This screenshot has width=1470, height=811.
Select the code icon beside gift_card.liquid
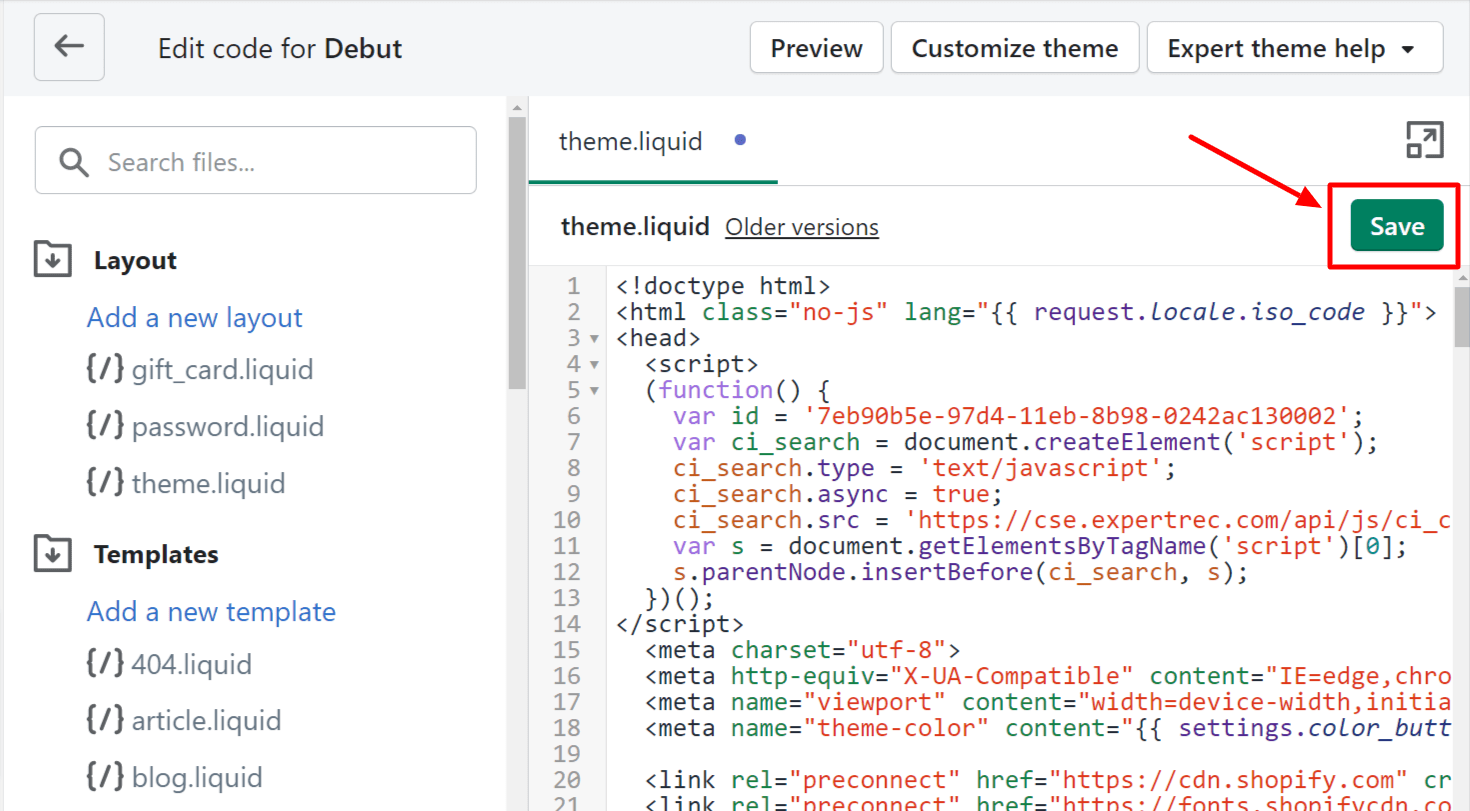point(104,368)
